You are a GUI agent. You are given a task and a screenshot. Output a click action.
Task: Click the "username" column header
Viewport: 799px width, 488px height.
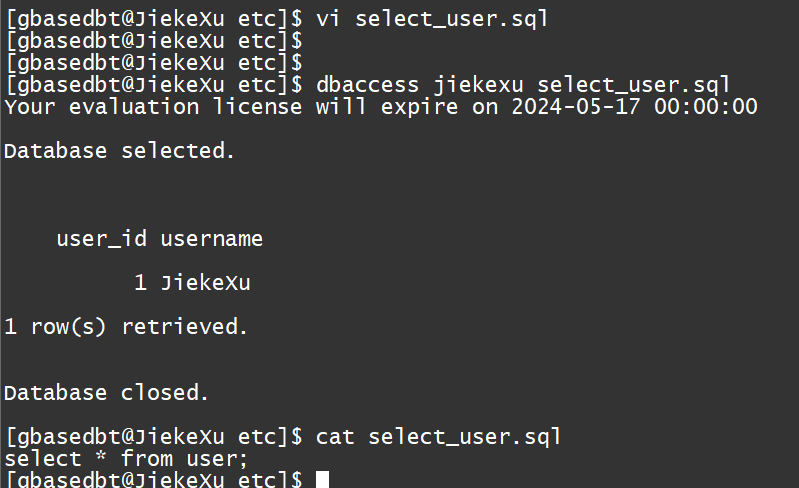212,239
